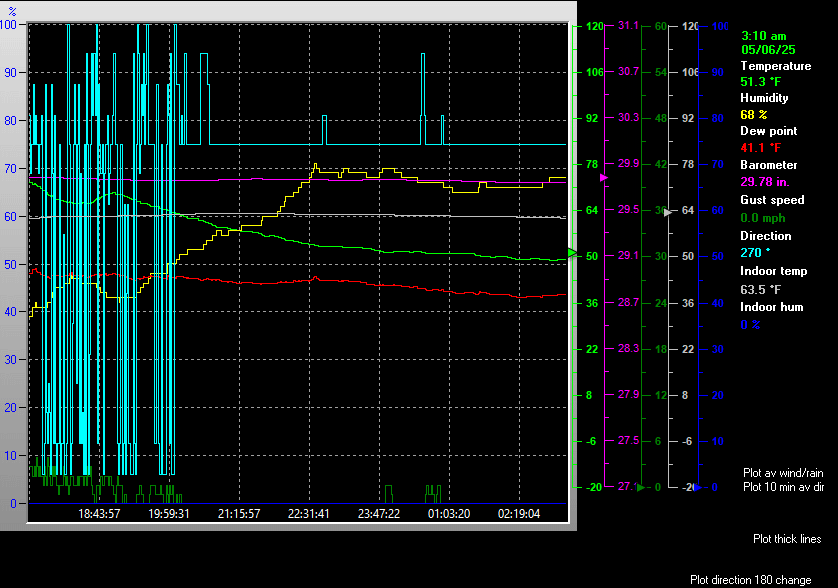Viewport: 838px width, 588px height.
Task: Click the time label 19:59:31
Action: click(168, 514)
